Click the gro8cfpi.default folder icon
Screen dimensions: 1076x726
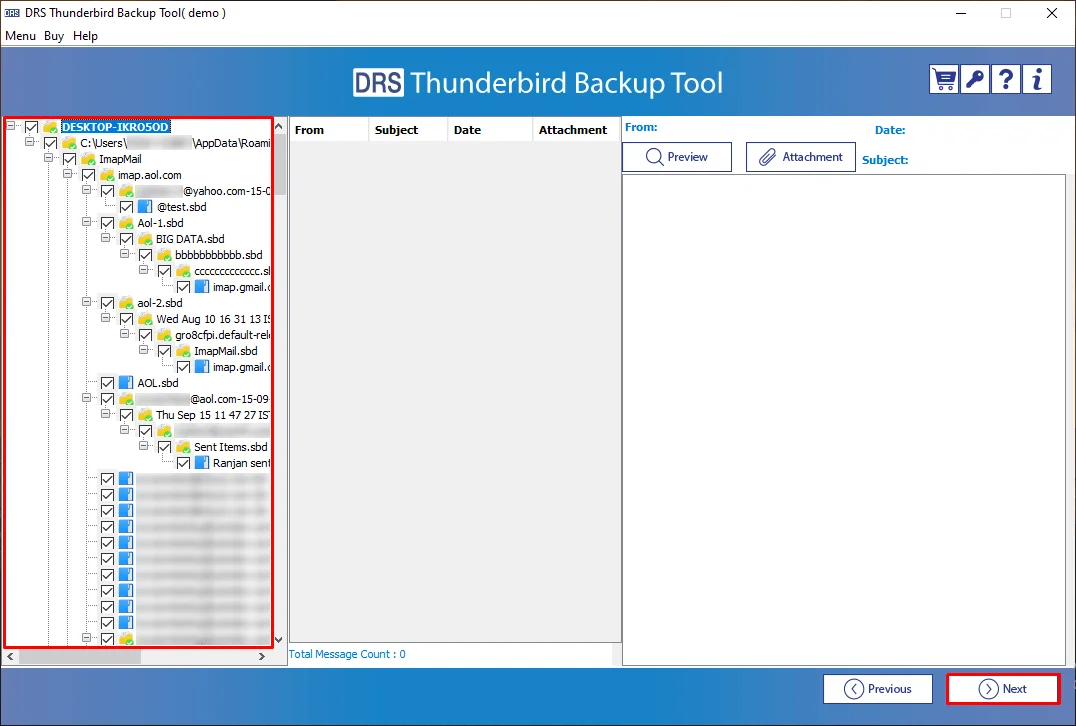(164, 336)
